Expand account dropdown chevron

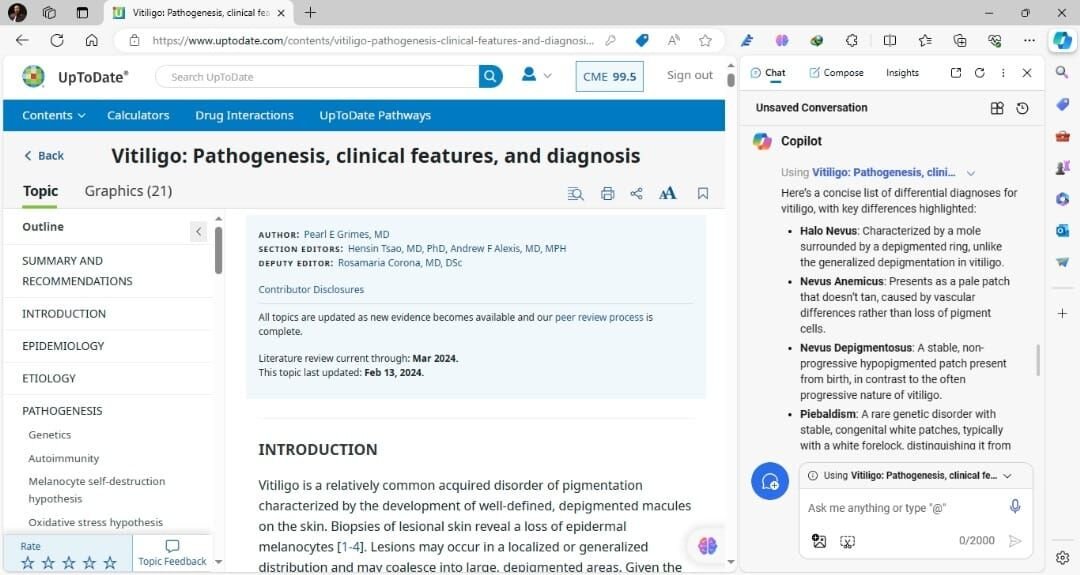coord(548,76)
